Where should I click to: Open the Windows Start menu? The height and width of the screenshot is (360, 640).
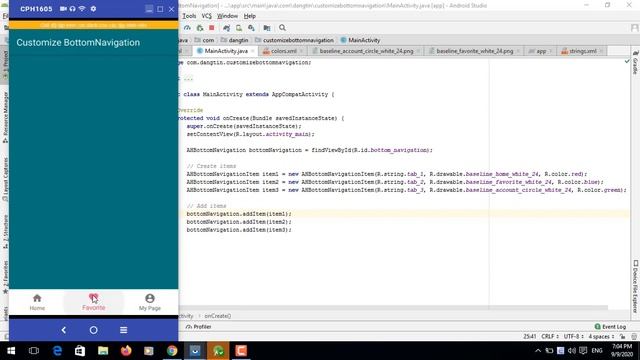click(x=11, y=351)
